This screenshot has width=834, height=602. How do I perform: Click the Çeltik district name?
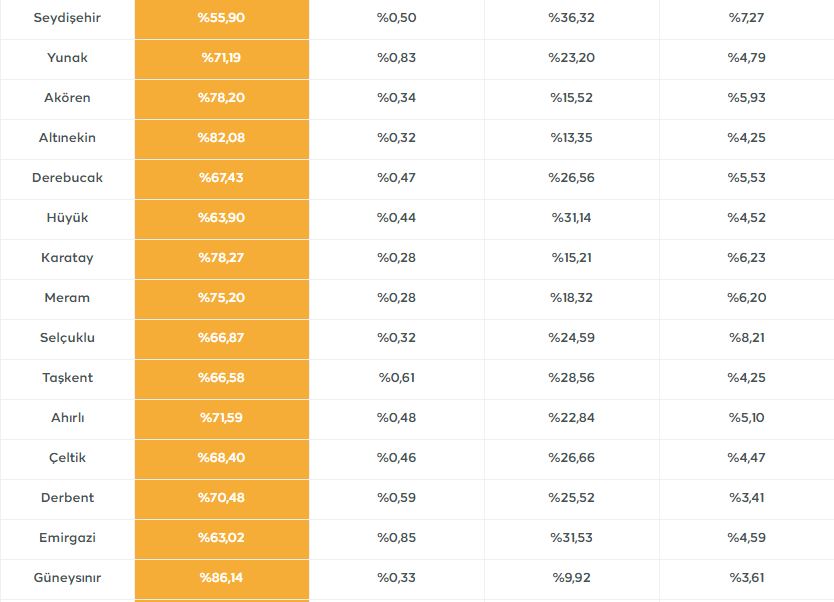tap(67, 458)
